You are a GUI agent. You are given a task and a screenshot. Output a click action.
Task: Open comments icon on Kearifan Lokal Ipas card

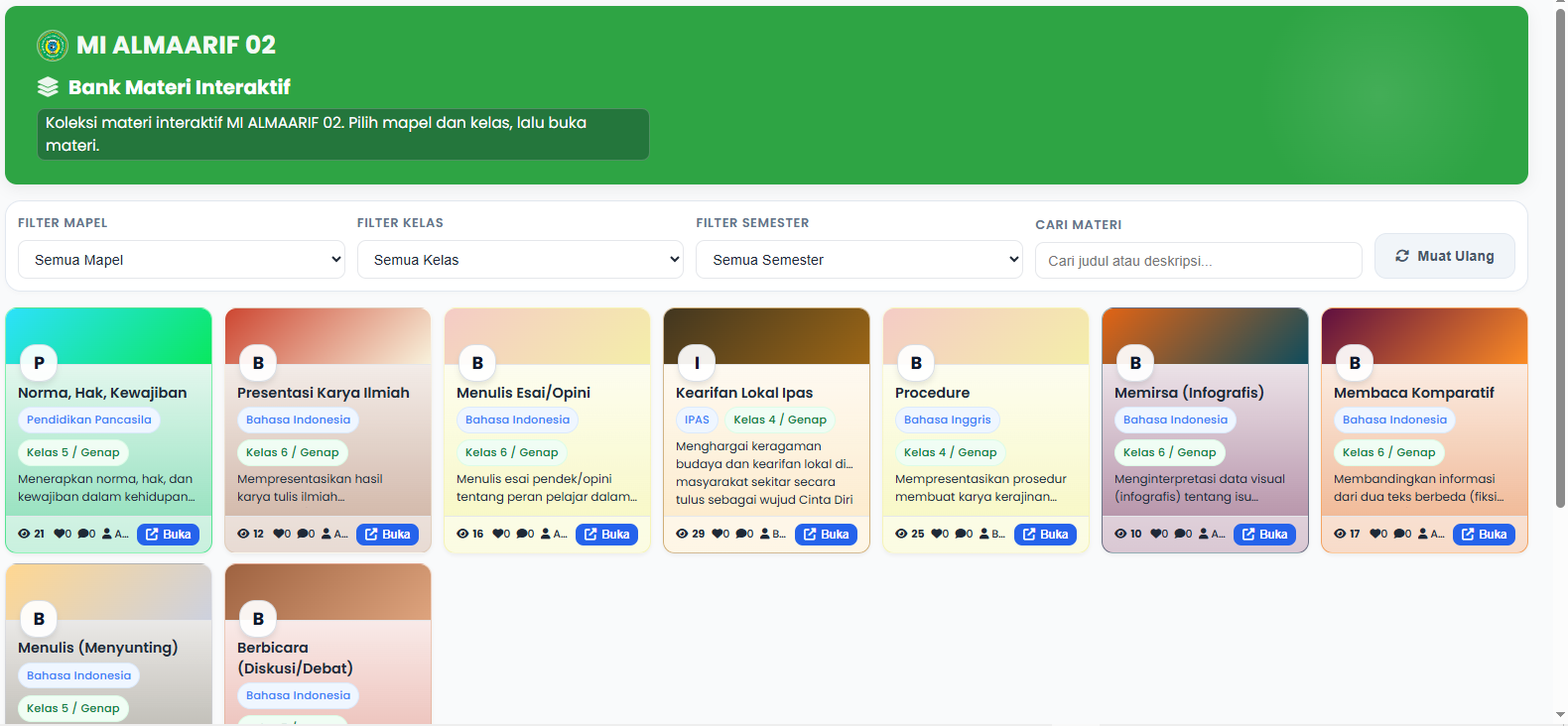click(x=740, y=534)
